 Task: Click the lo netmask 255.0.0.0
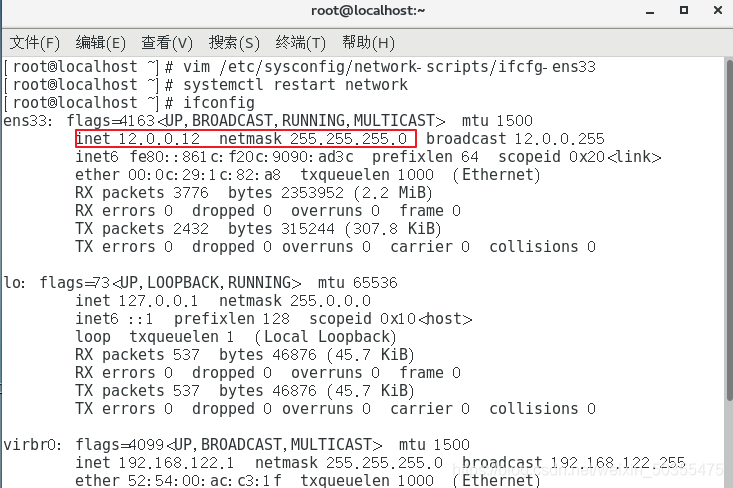pos(295,301)
